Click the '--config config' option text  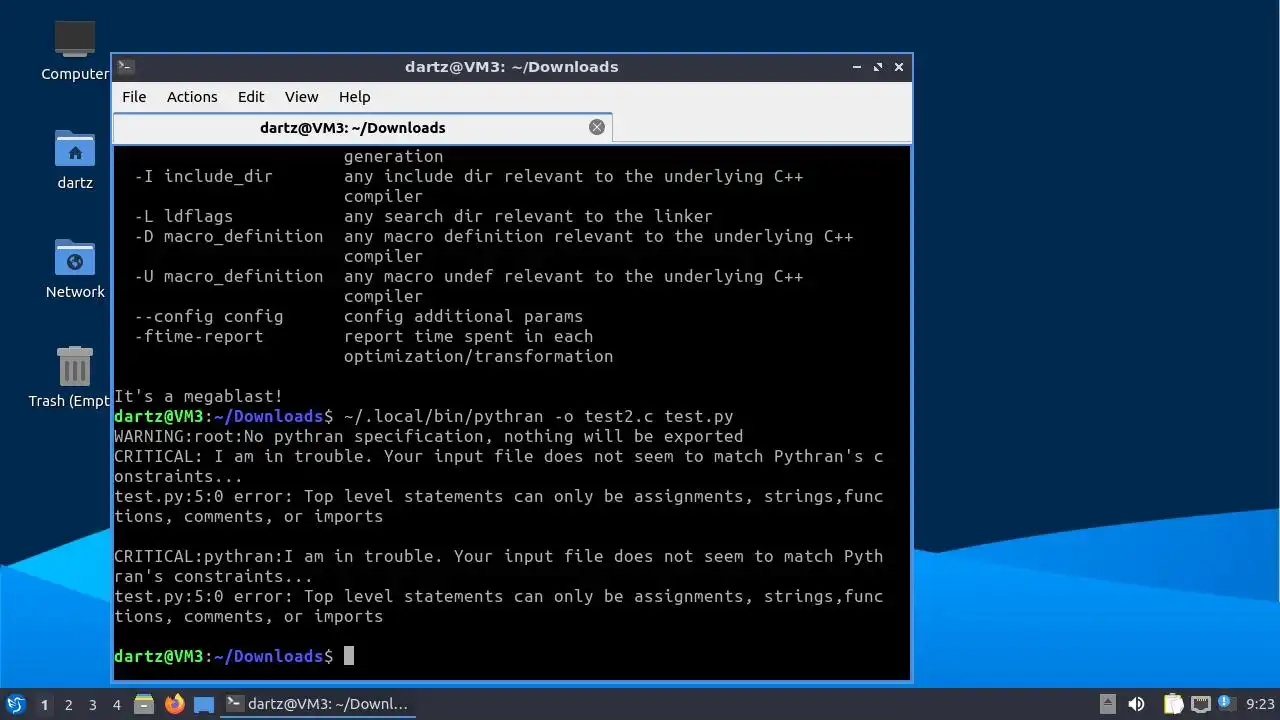[209, 316]
